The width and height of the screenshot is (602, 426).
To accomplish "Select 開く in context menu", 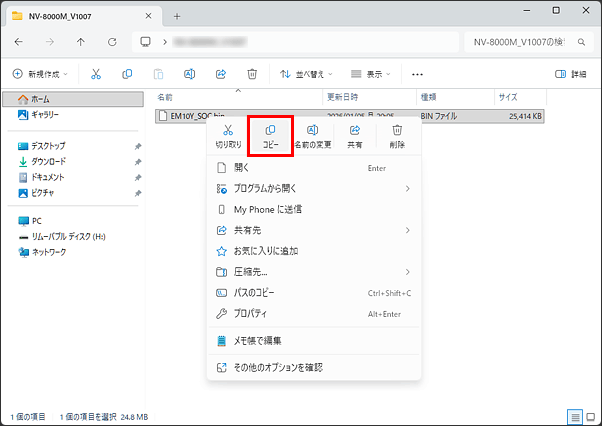I will pyautogui.click(x=314, y=168).
